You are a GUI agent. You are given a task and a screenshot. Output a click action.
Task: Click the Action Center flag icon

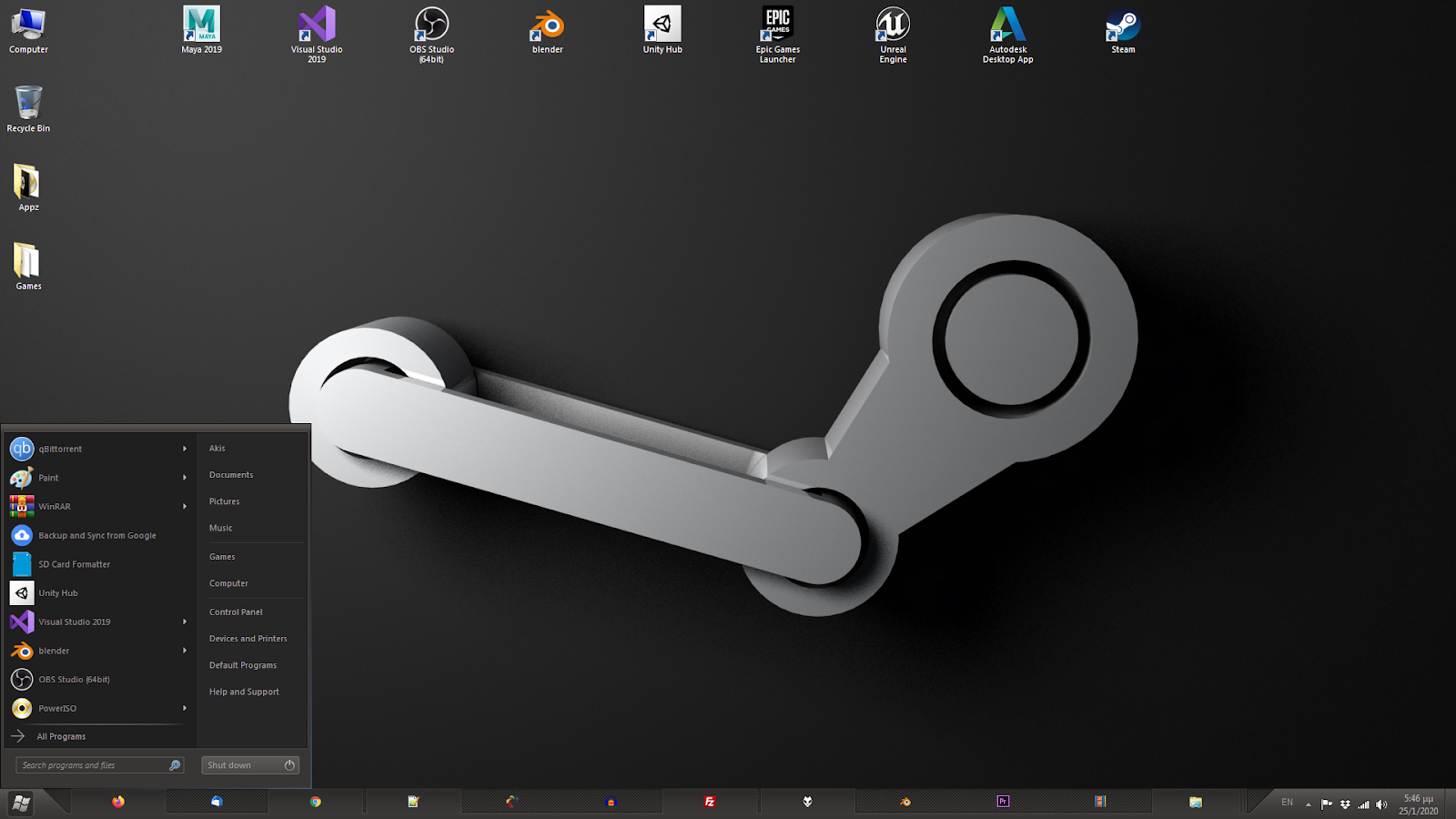pos(1327,804)
